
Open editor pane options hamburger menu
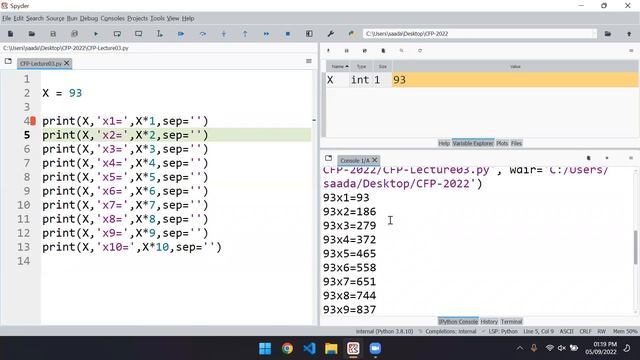coord(309,61)
